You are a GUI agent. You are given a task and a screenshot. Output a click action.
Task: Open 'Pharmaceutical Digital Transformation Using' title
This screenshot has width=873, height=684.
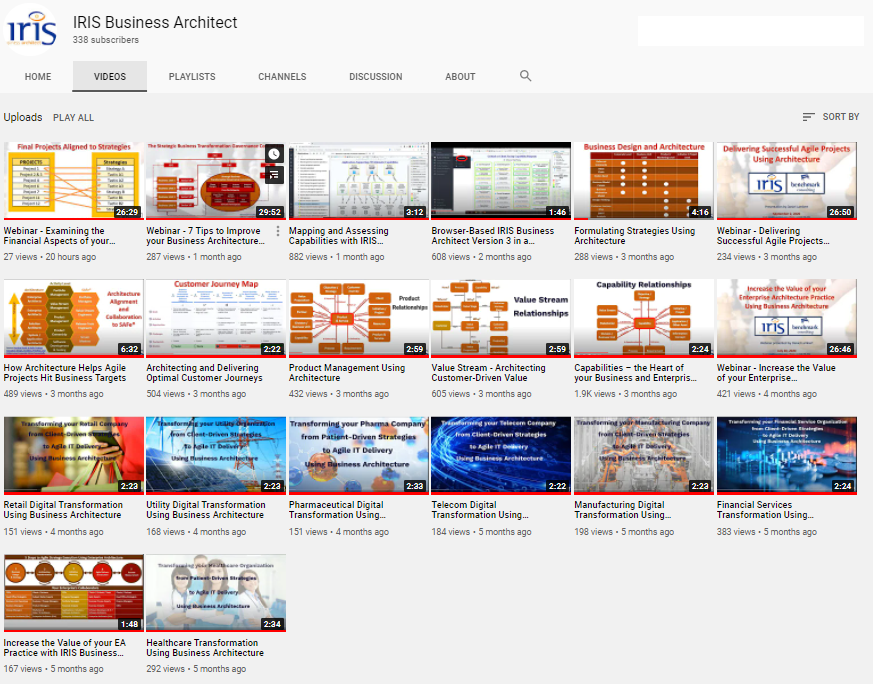(x=337, y=510)
